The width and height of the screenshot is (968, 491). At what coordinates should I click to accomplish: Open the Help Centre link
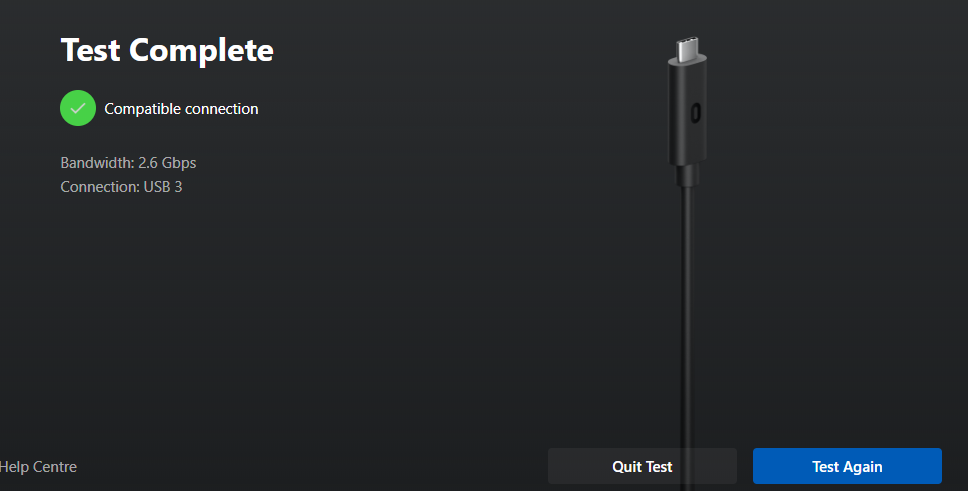point(38,467)
